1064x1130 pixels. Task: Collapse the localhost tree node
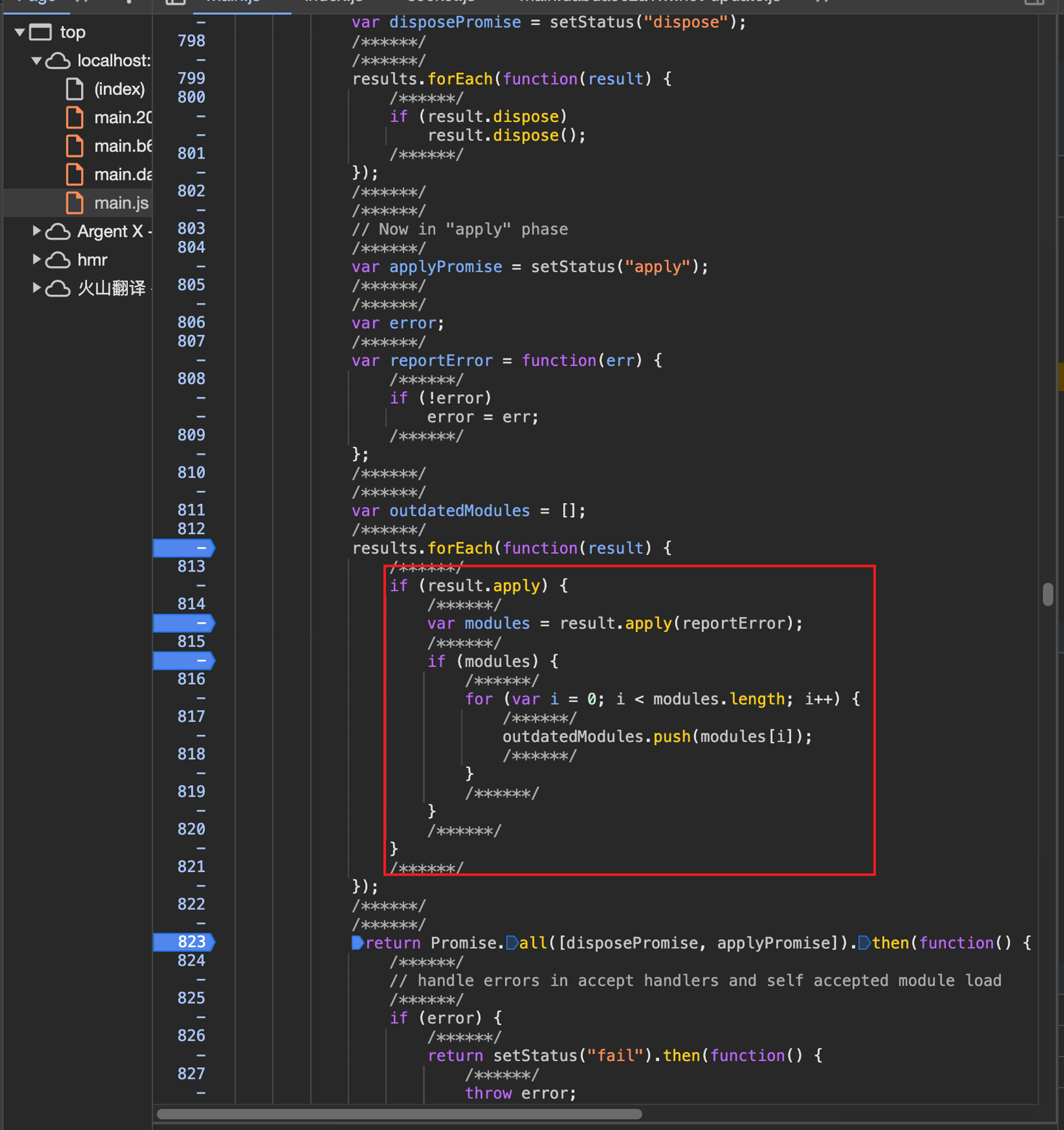[x=36, y=61]
